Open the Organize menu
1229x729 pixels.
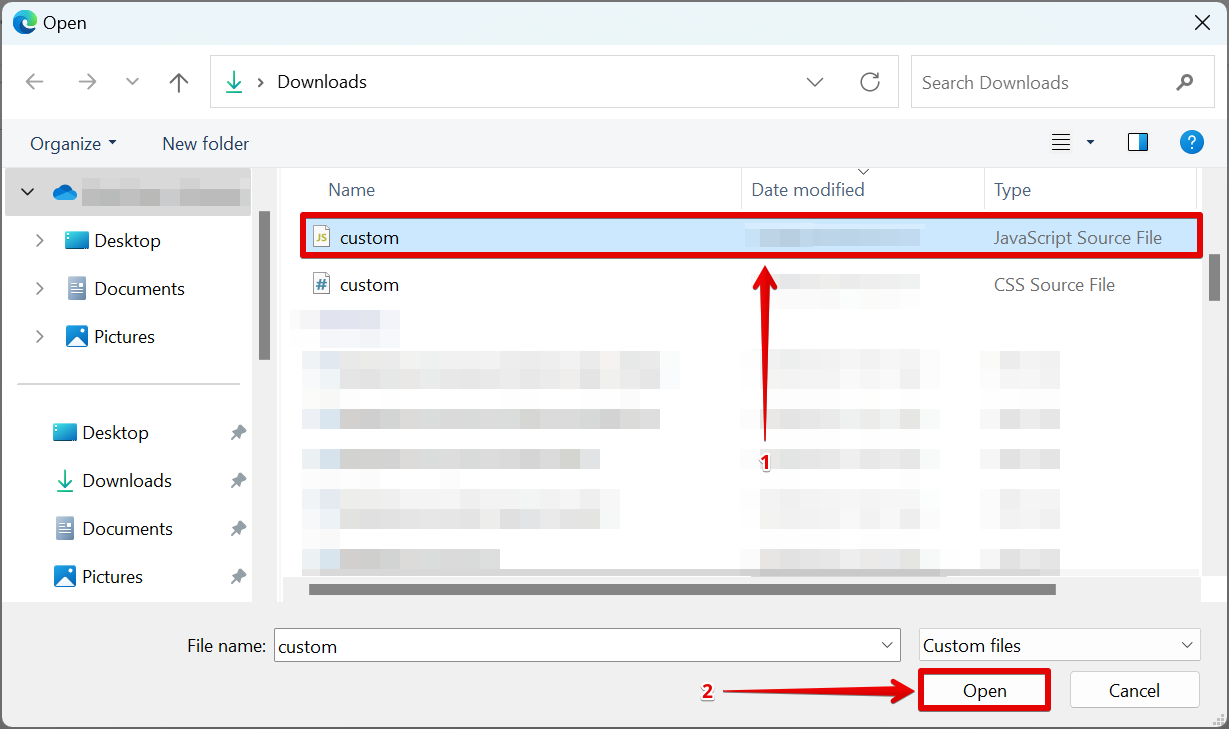(x=72, y=143)
